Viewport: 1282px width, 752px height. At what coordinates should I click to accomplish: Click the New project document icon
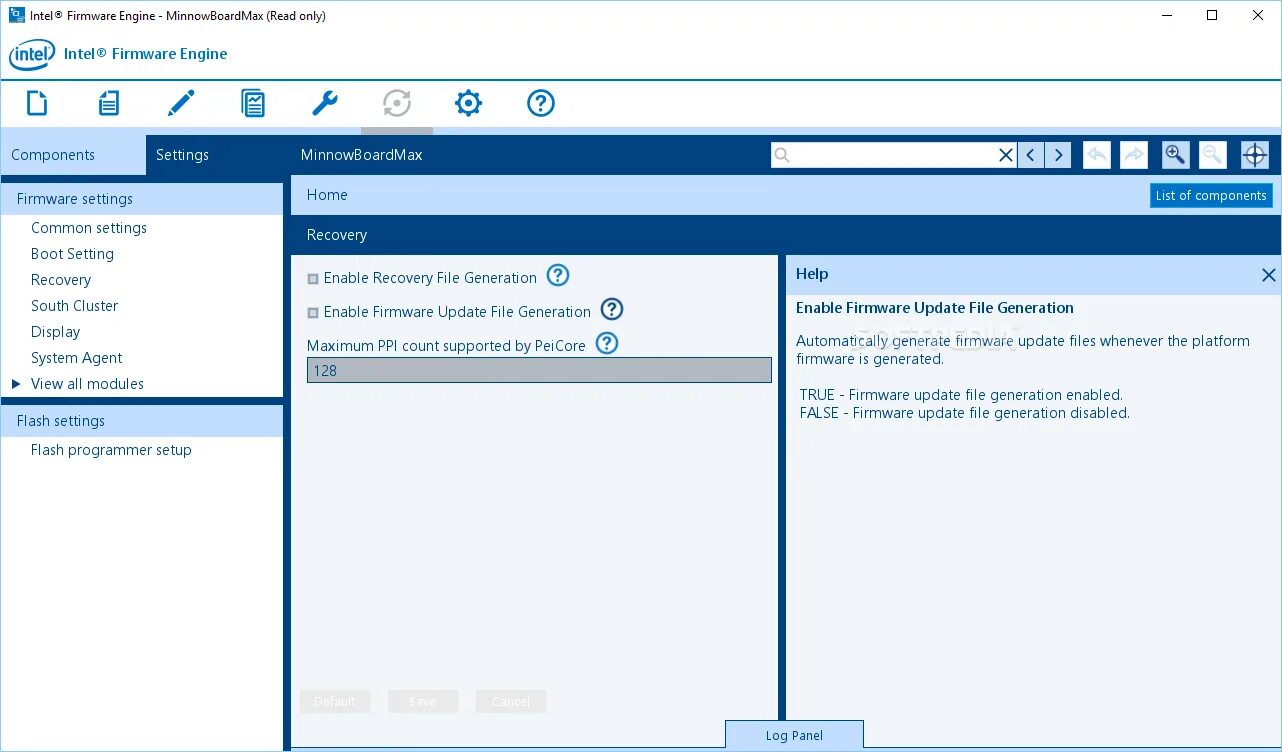[37, 103]
